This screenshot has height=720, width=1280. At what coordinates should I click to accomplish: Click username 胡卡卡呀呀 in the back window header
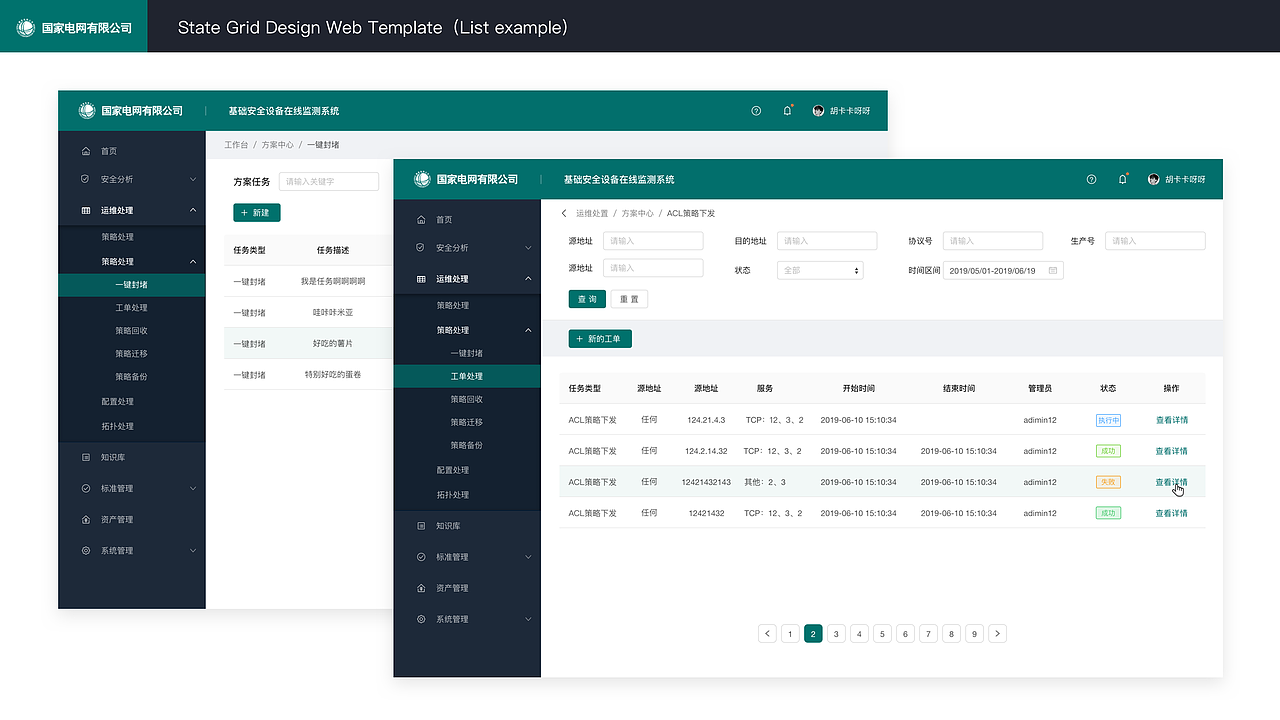tap(850, 111)
